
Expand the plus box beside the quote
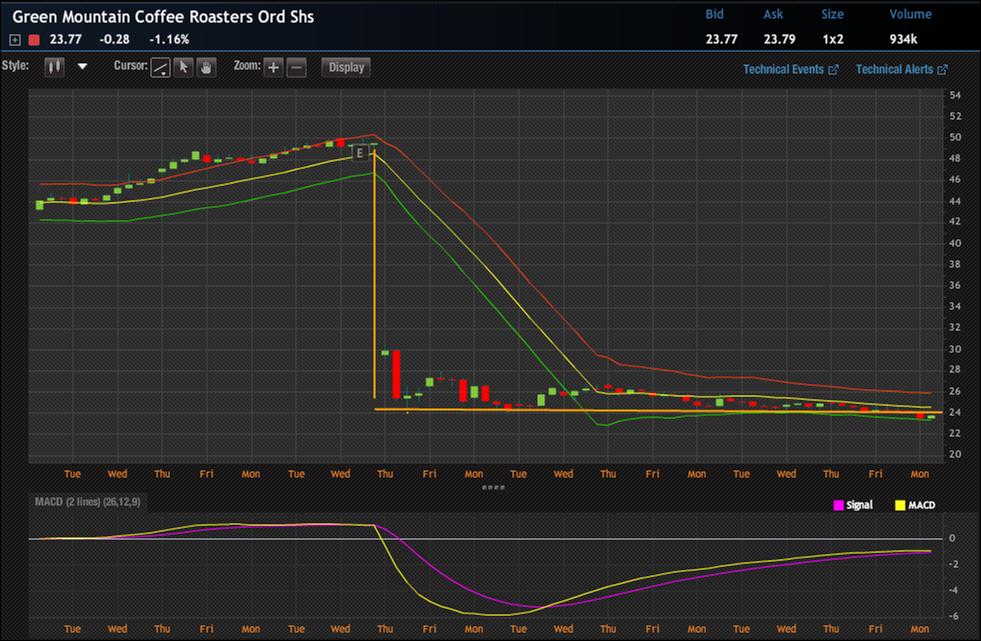pos(15,40)
